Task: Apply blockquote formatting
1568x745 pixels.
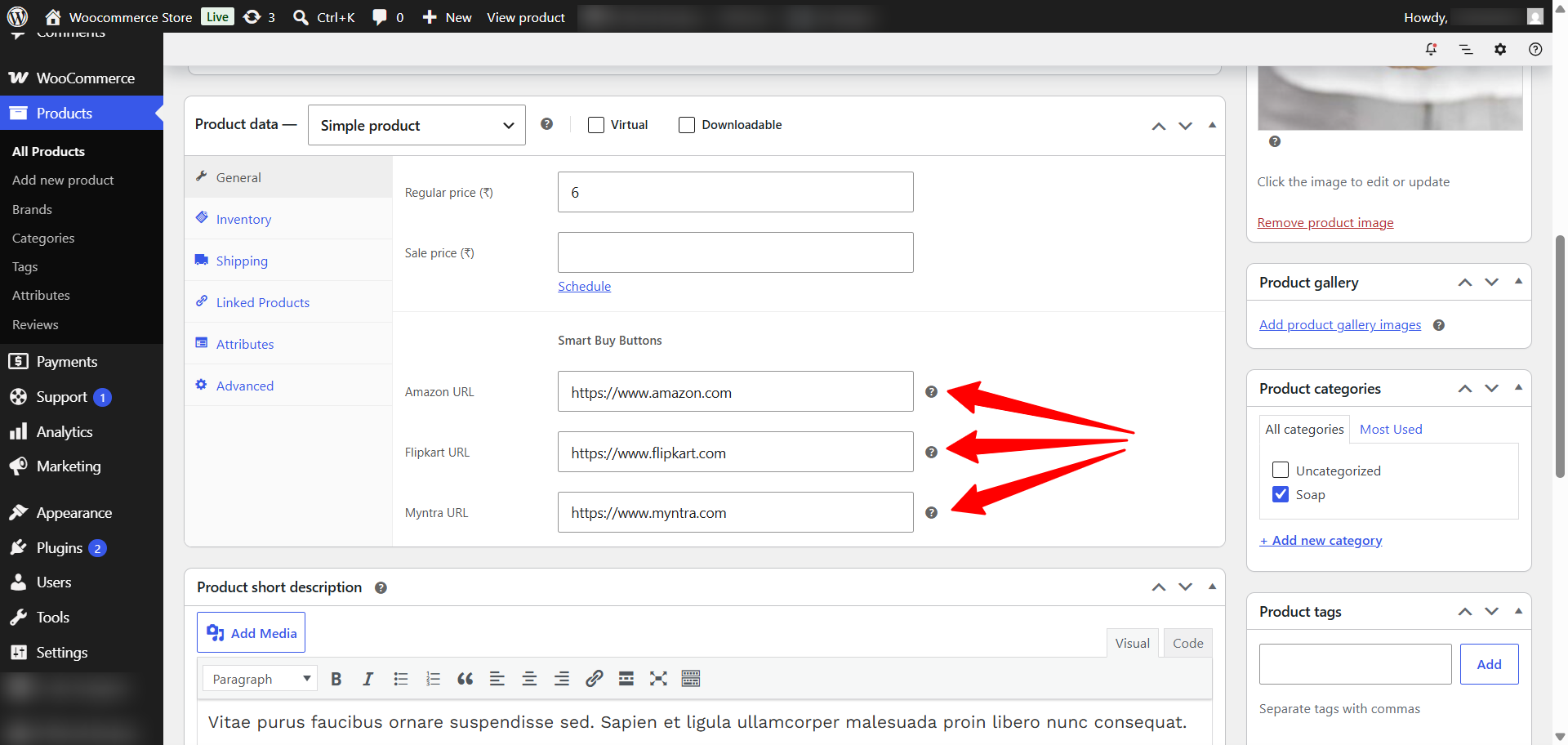Action: [x=465, y=679]
